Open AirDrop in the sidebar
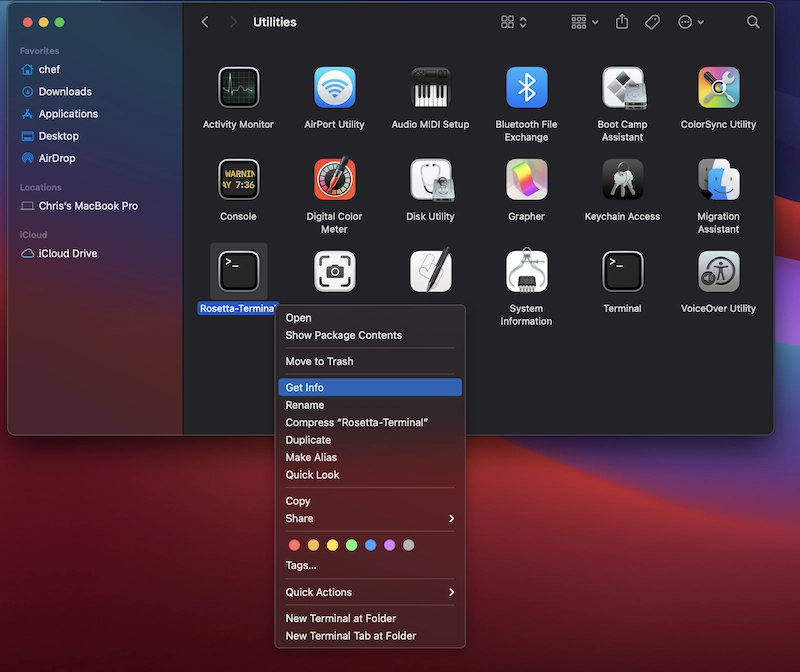This screenshot has width=800, height=672. tap(48, 158)
